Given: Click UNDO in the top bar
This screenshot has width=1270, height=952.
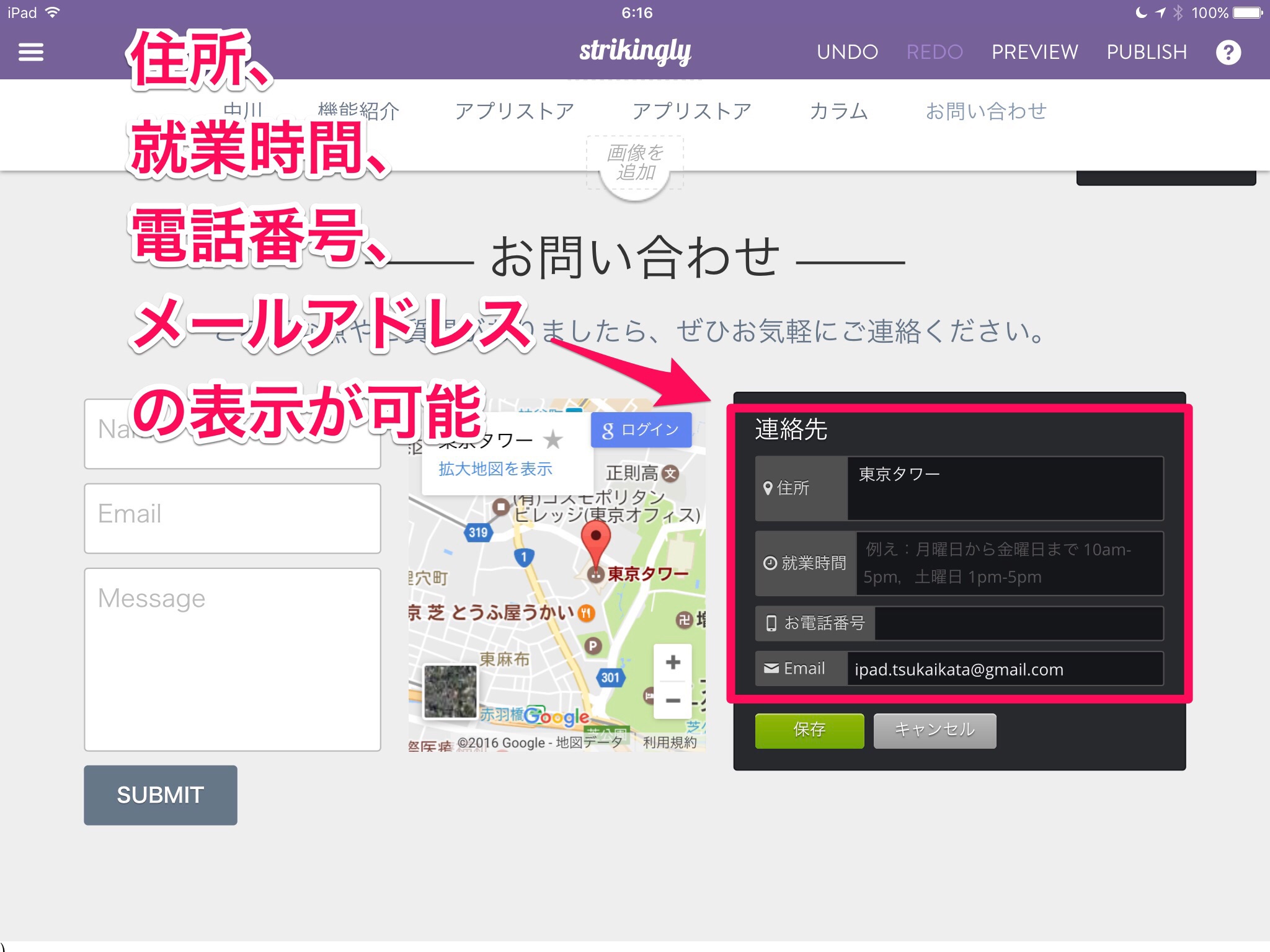Looking at the screenshot, I should point(847,52).
